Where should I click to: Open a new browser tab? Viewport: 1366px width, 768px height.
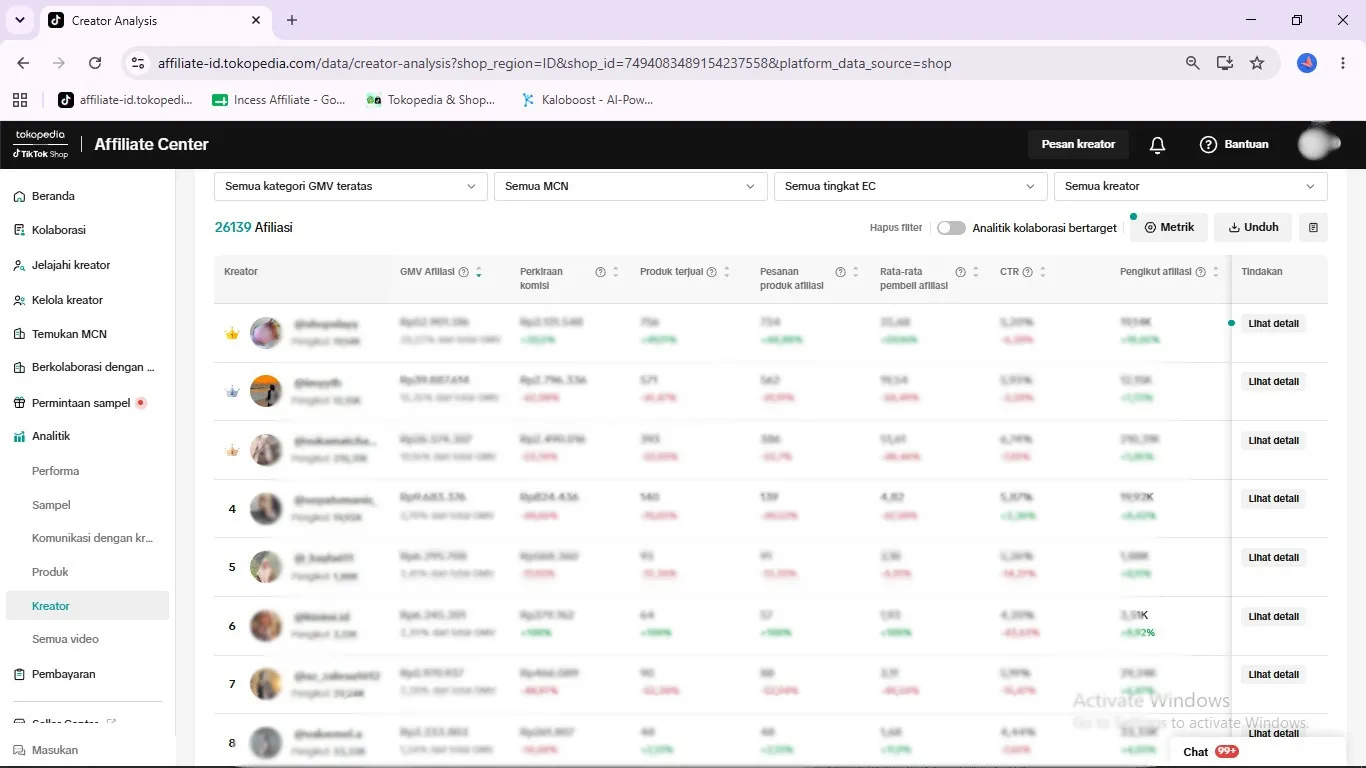292,20
